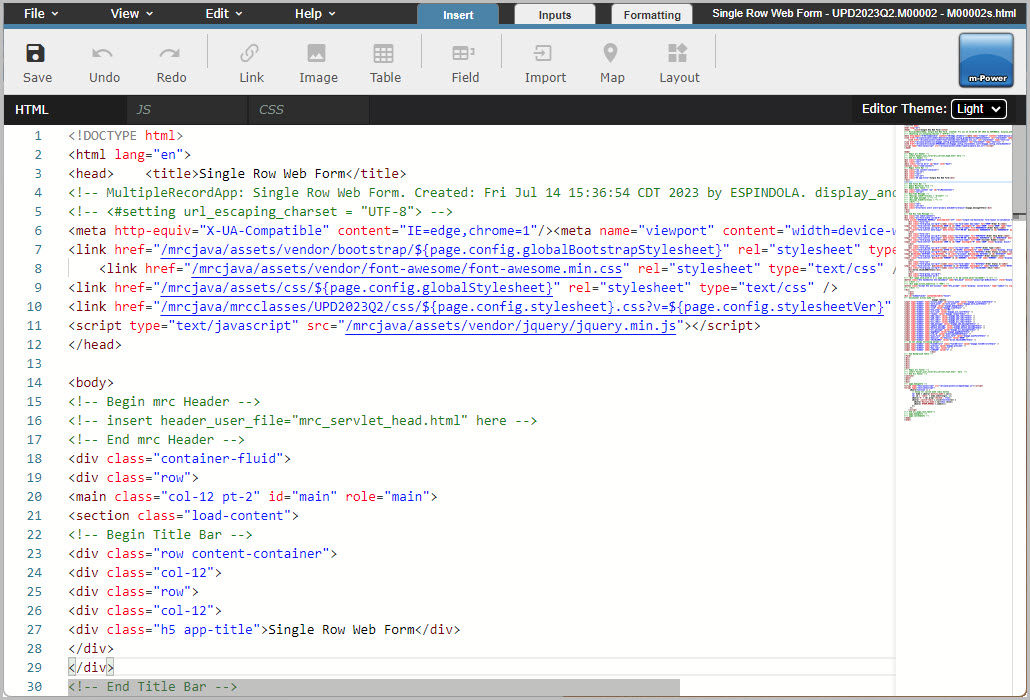1030x700 pixels.
Task: Click 'h5 app-title' class value on line 27
Action: 207,630
